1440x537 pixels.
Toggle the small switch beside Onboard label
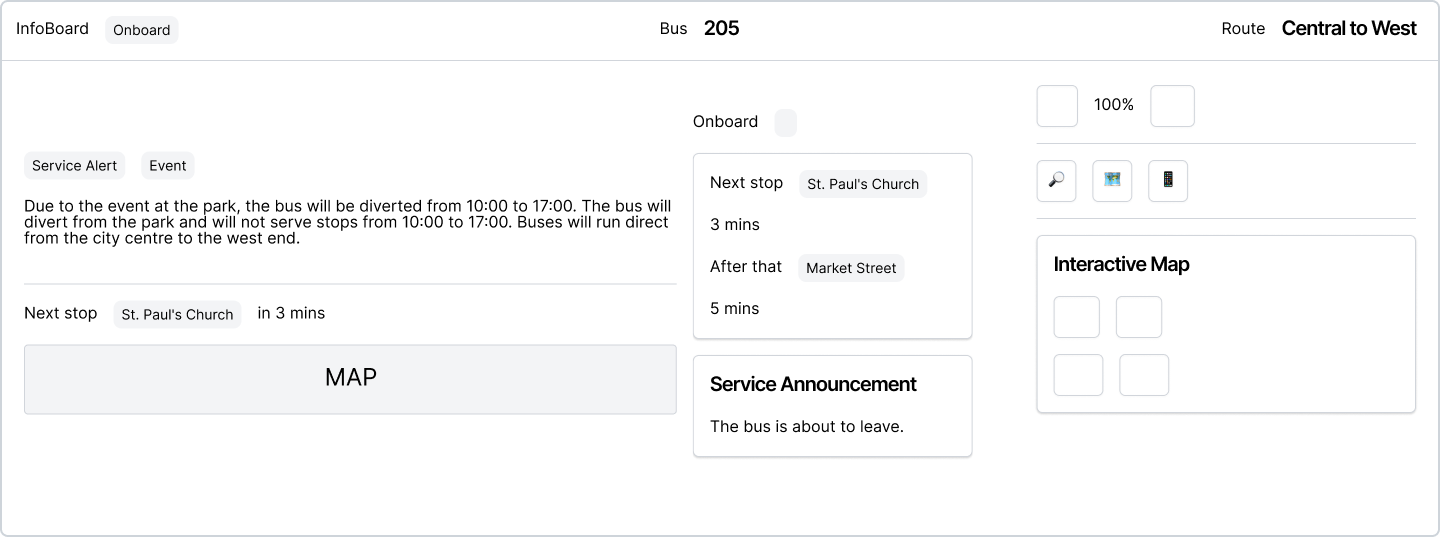coord(786,123)
